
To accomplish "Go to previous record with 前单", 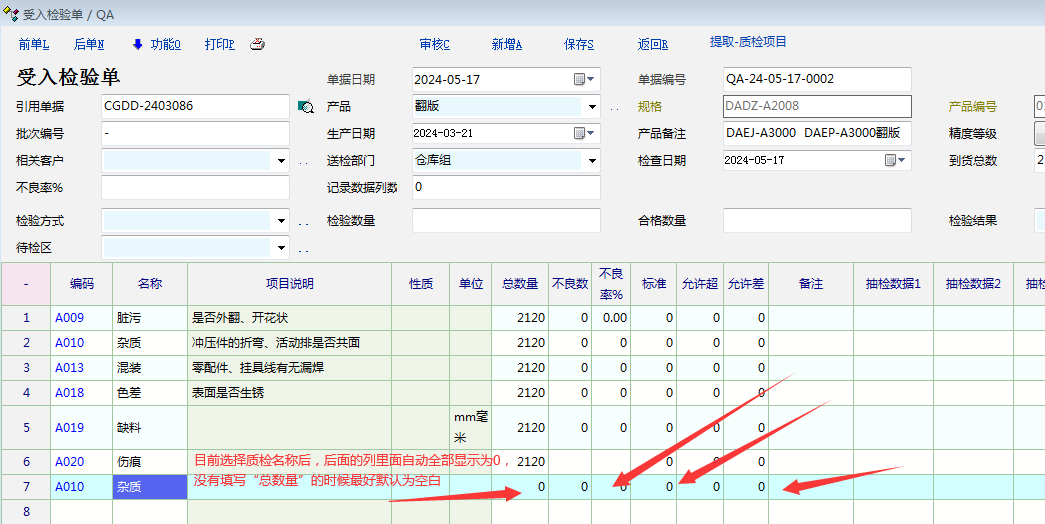I will (x=33, y=44).
